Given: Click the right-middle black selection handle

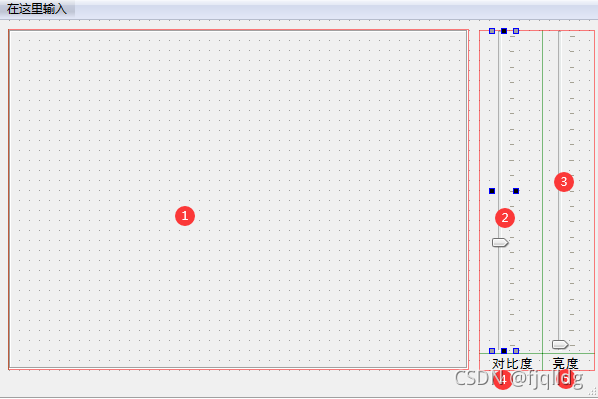Looking at the screenshot, I should pos(516,191).
